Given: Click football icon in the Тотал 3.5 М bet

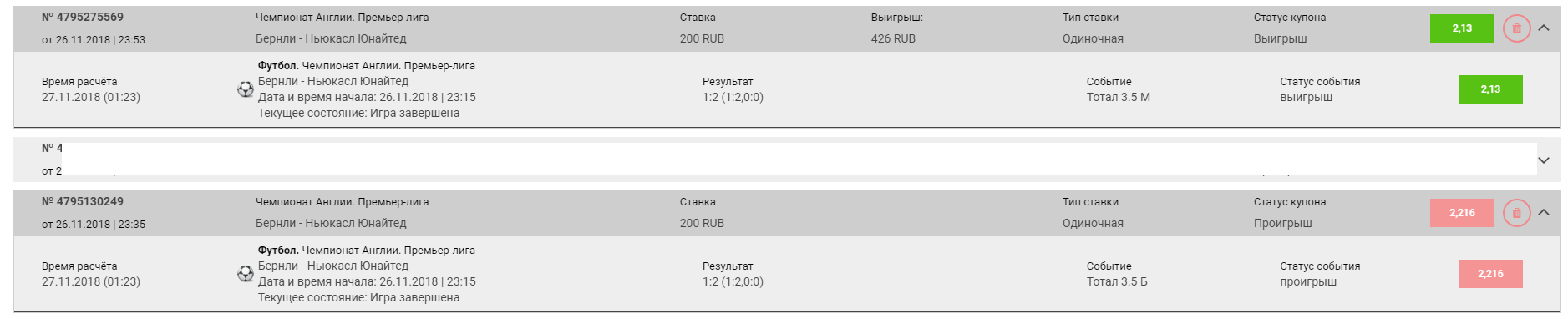Looking at the screenshot, I should pyautogui.click(x=246, y=89).
